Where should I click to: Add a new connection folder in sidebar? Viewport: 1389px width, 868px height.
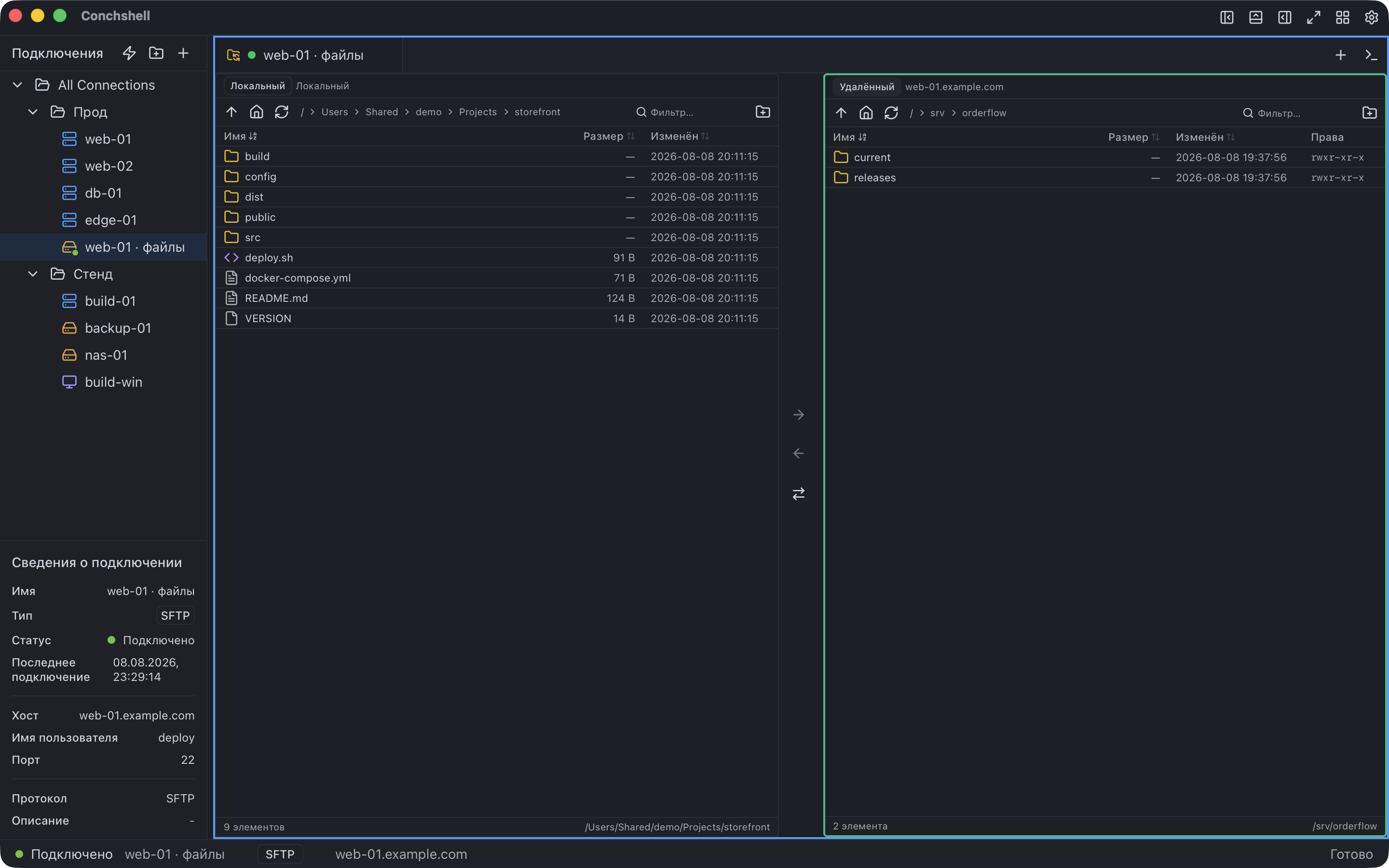point(156,54)
